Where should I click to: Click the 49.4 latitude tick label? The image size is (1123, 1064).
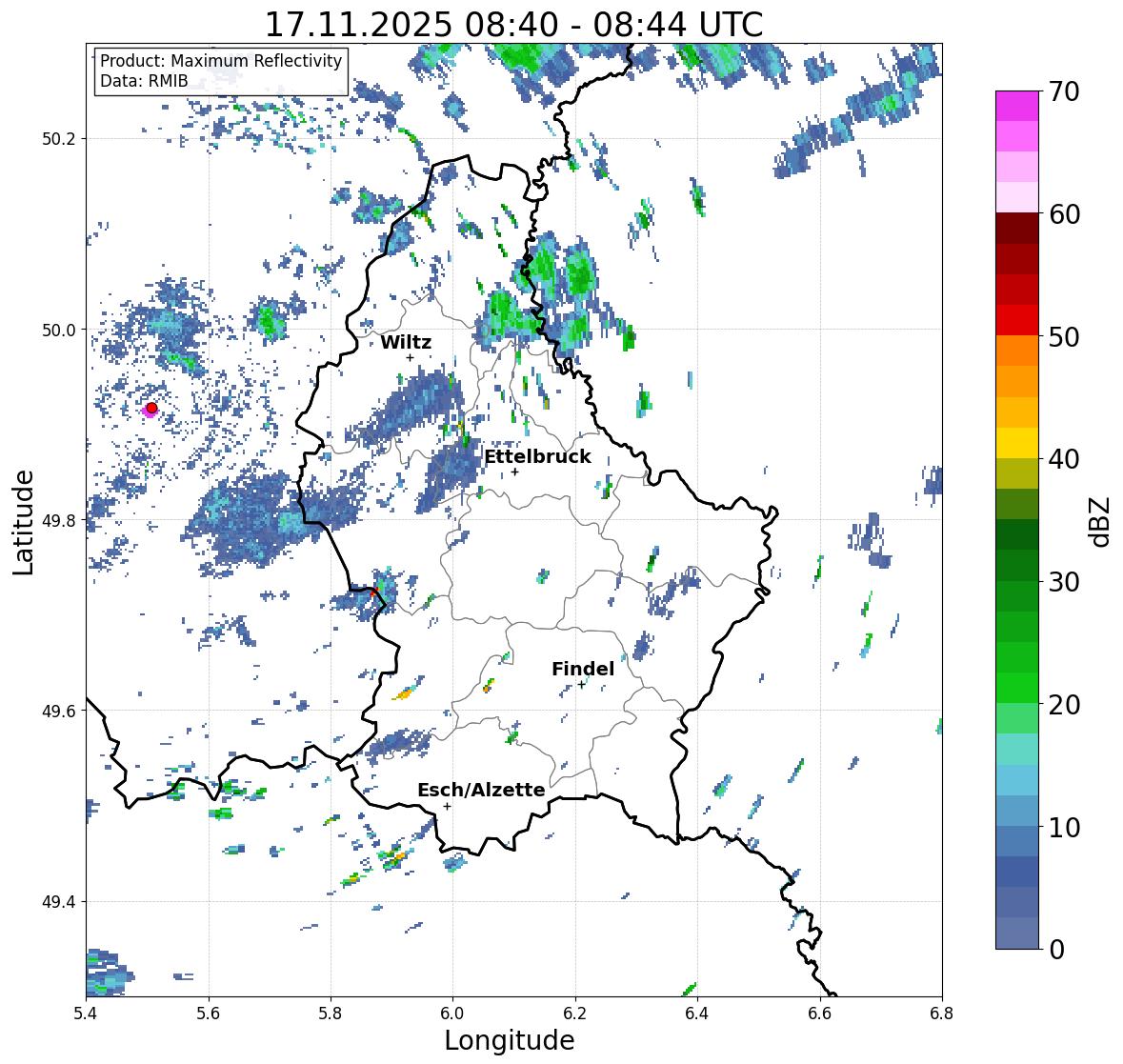coord(59,902)
